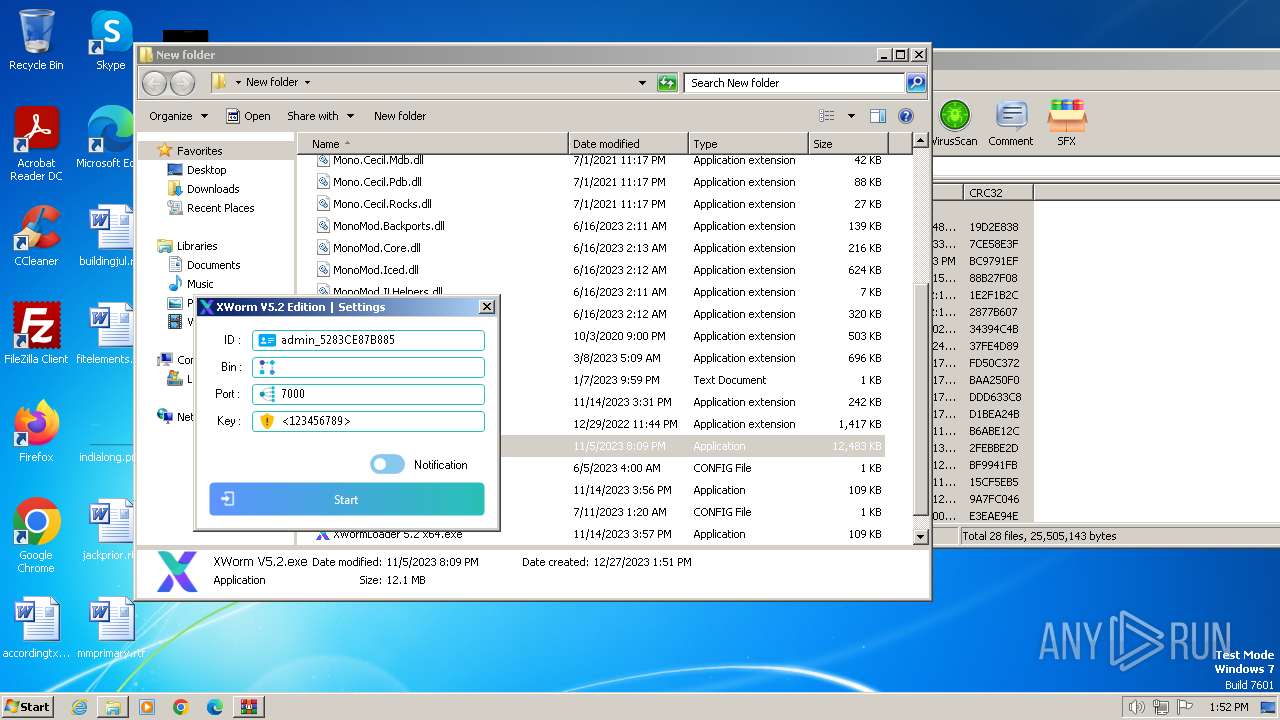Click the ID card icon in the ID field
Image resolution: width=1280 pixels, height=720 pixels.
pos(267,340)
